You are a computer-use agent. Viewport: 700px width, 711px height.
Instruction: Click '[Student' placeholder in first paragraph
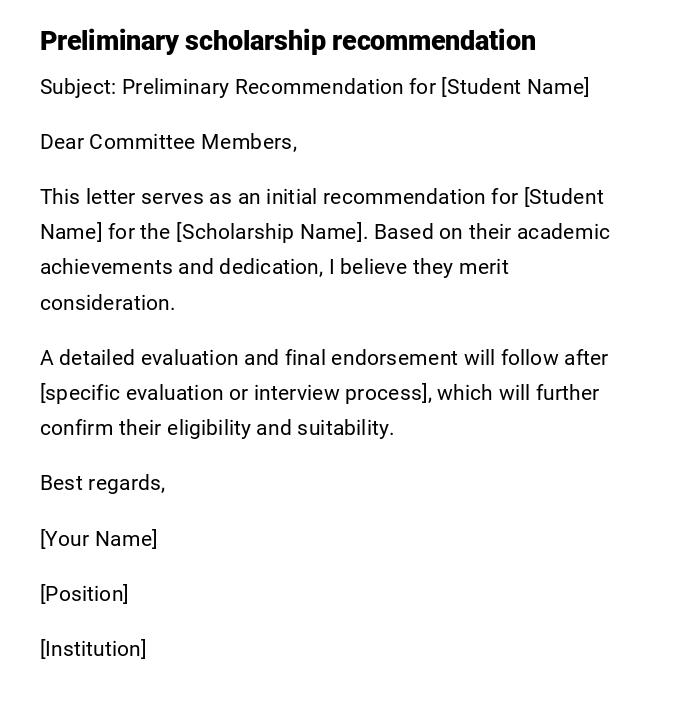[x=563, y=197]
